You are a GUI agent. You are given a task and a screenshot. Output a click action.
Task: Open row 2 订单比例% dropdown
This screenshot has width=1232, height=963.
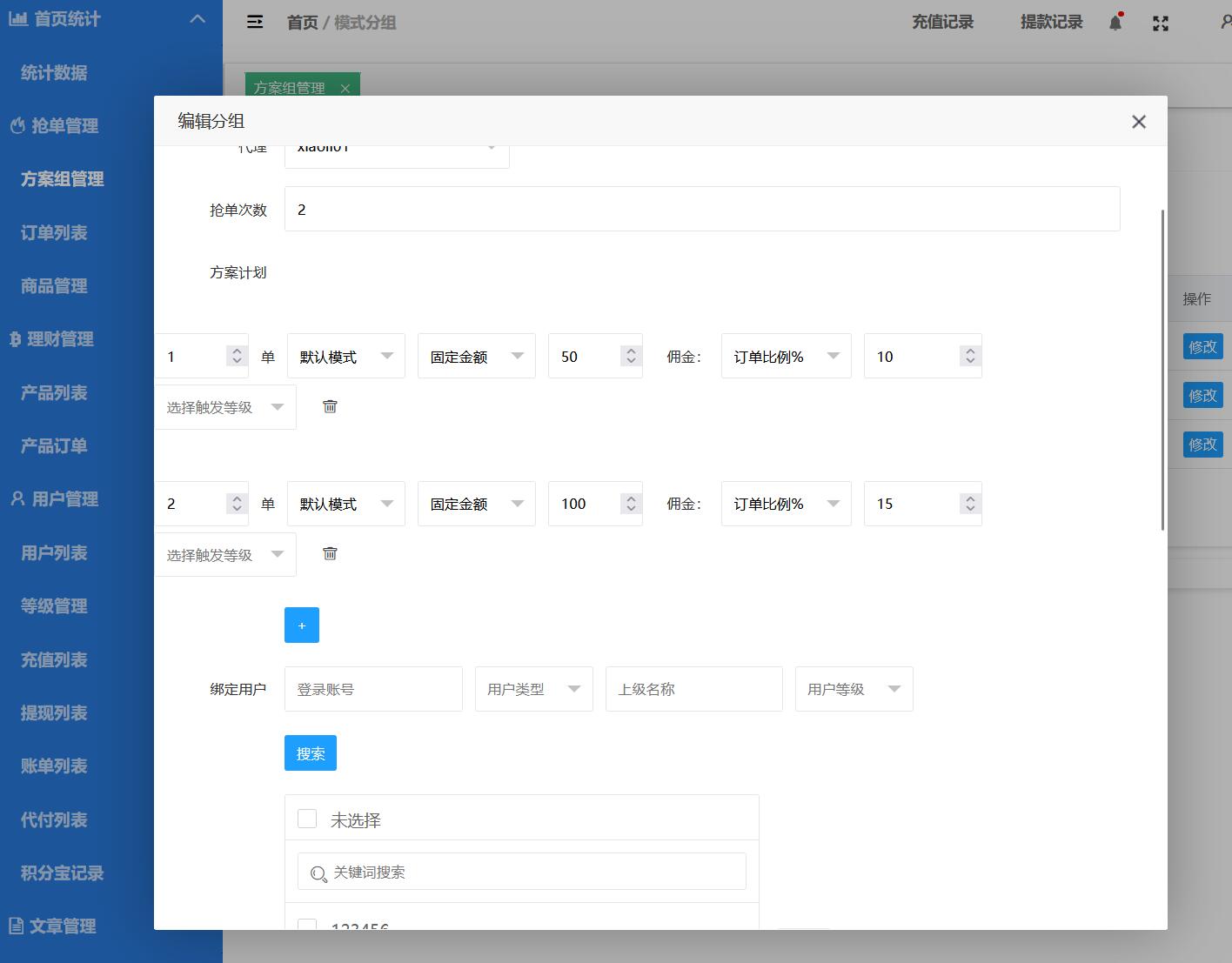[787, 504]
